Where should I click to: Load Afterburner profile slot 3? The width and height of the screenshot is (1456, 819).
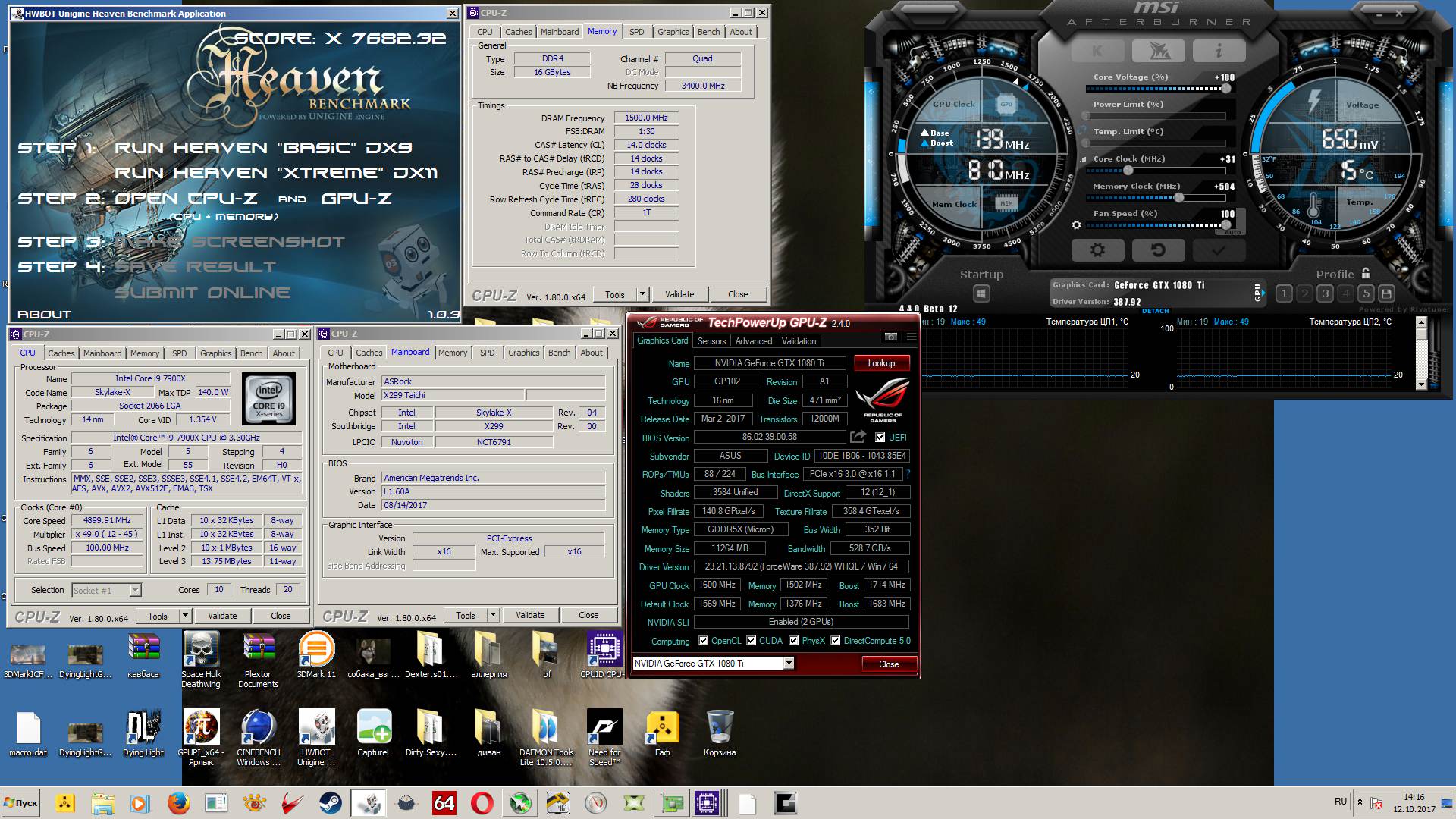1325,293
